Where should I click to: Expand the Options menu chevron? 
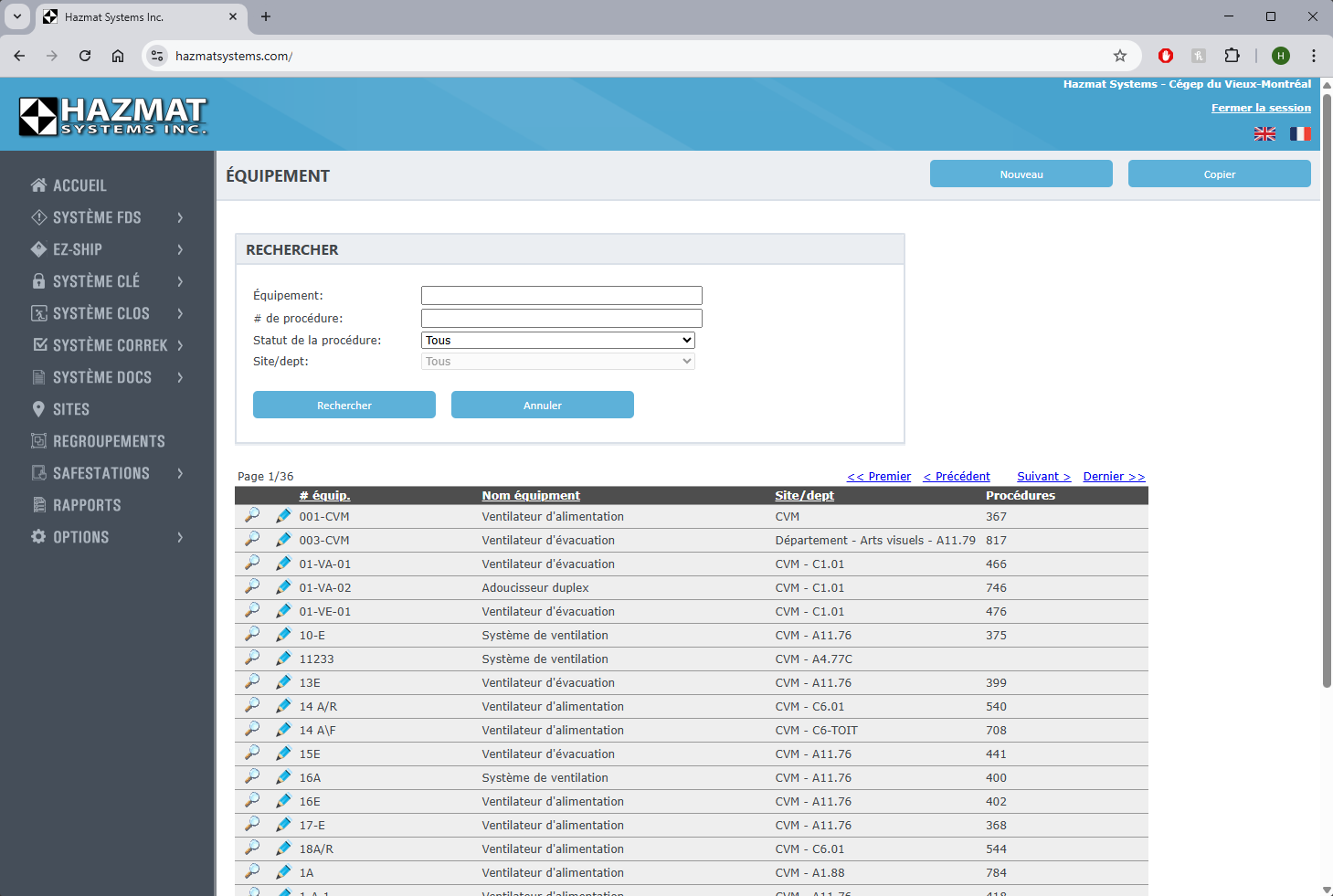point(180,537)
